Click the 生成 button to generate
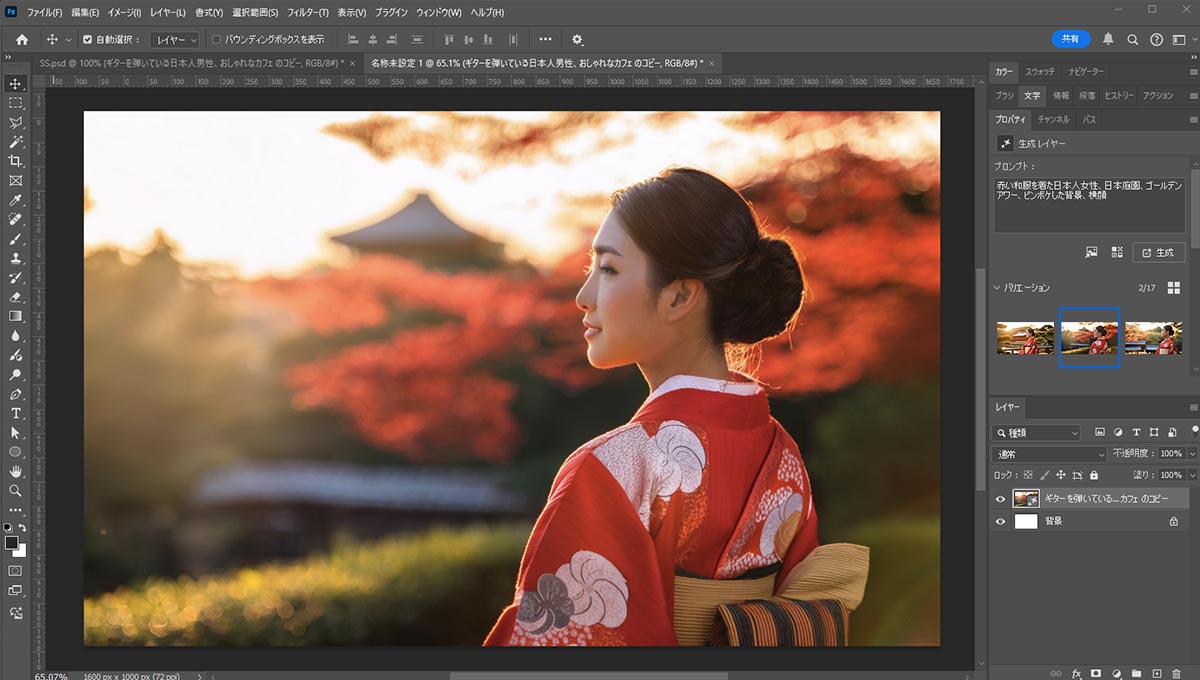The width and height of the screenshot is (1200, 680). pyautogui.click(x=1158, y=252)
